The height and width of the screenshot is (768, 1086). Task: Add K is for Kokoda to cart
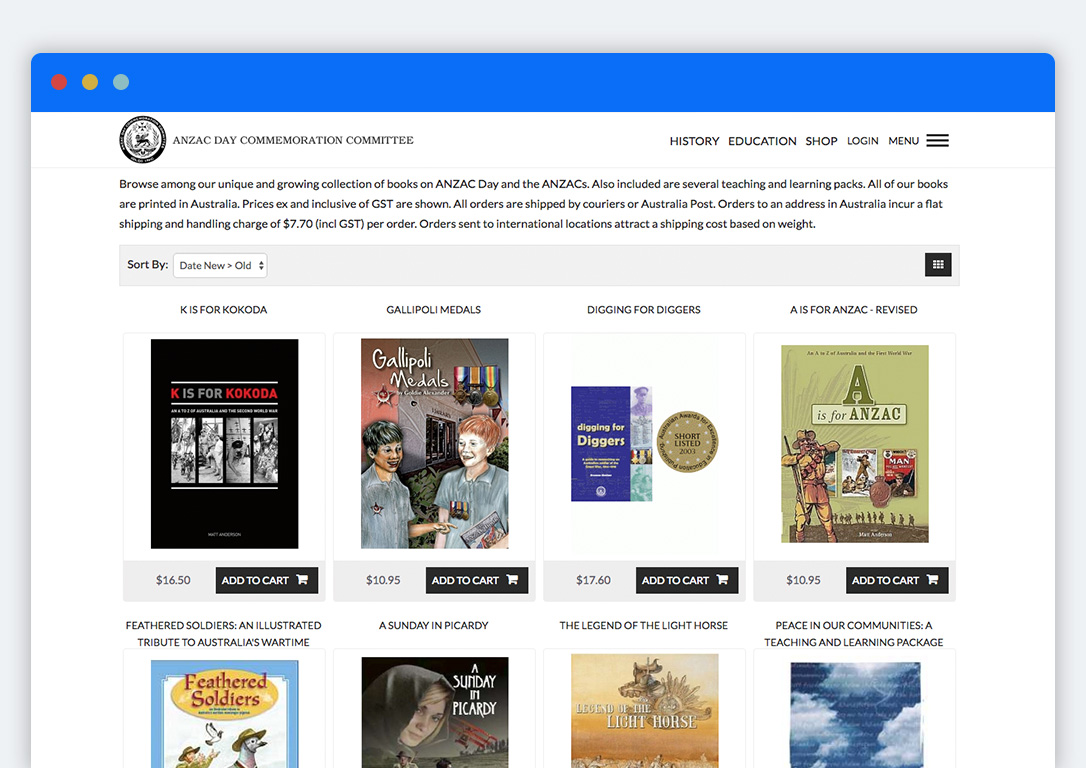[267, 580]
